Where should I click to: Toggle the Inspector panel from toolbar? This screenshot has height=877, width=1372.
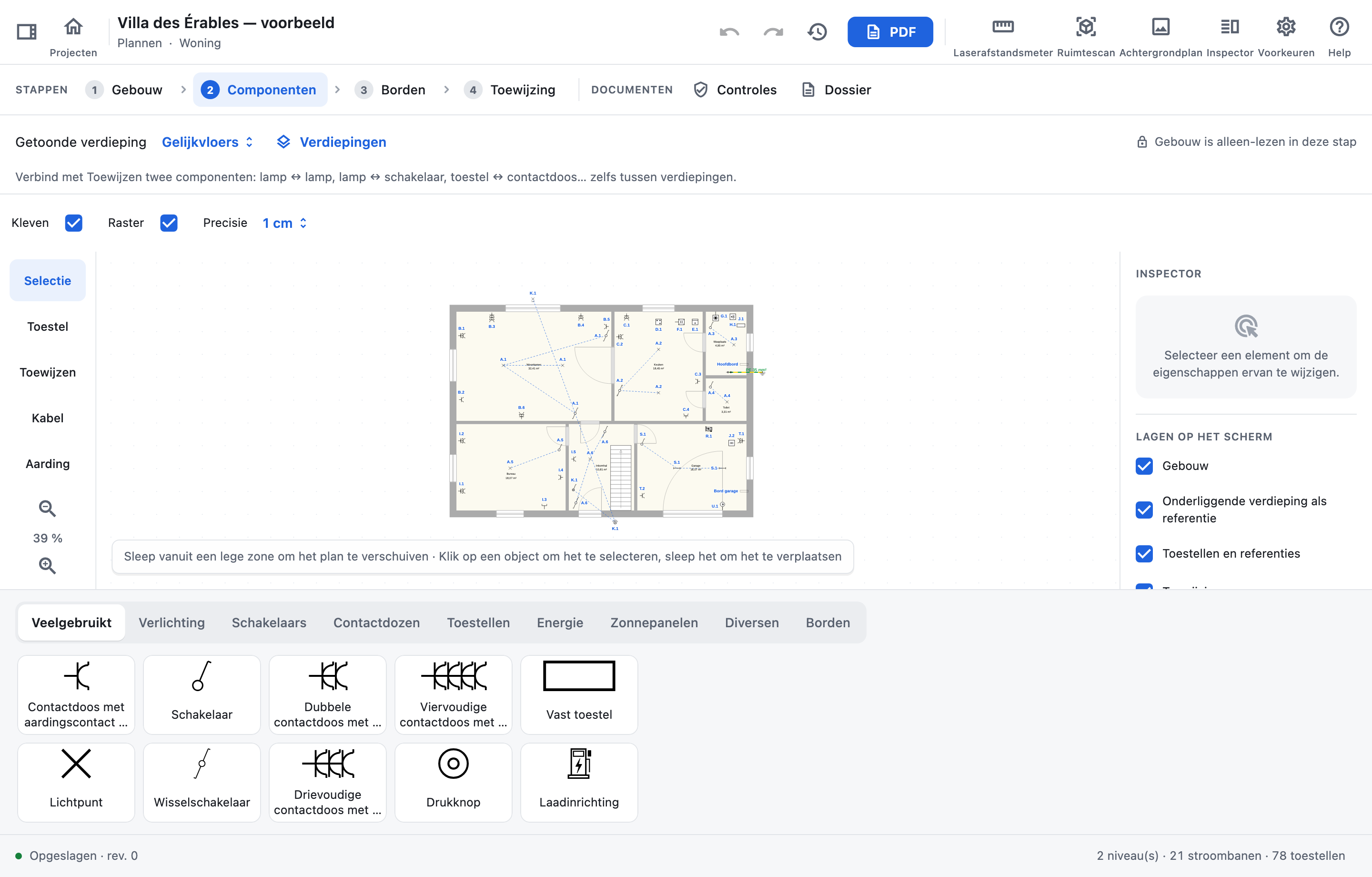pyautogui.click(x=1230, y=37)
